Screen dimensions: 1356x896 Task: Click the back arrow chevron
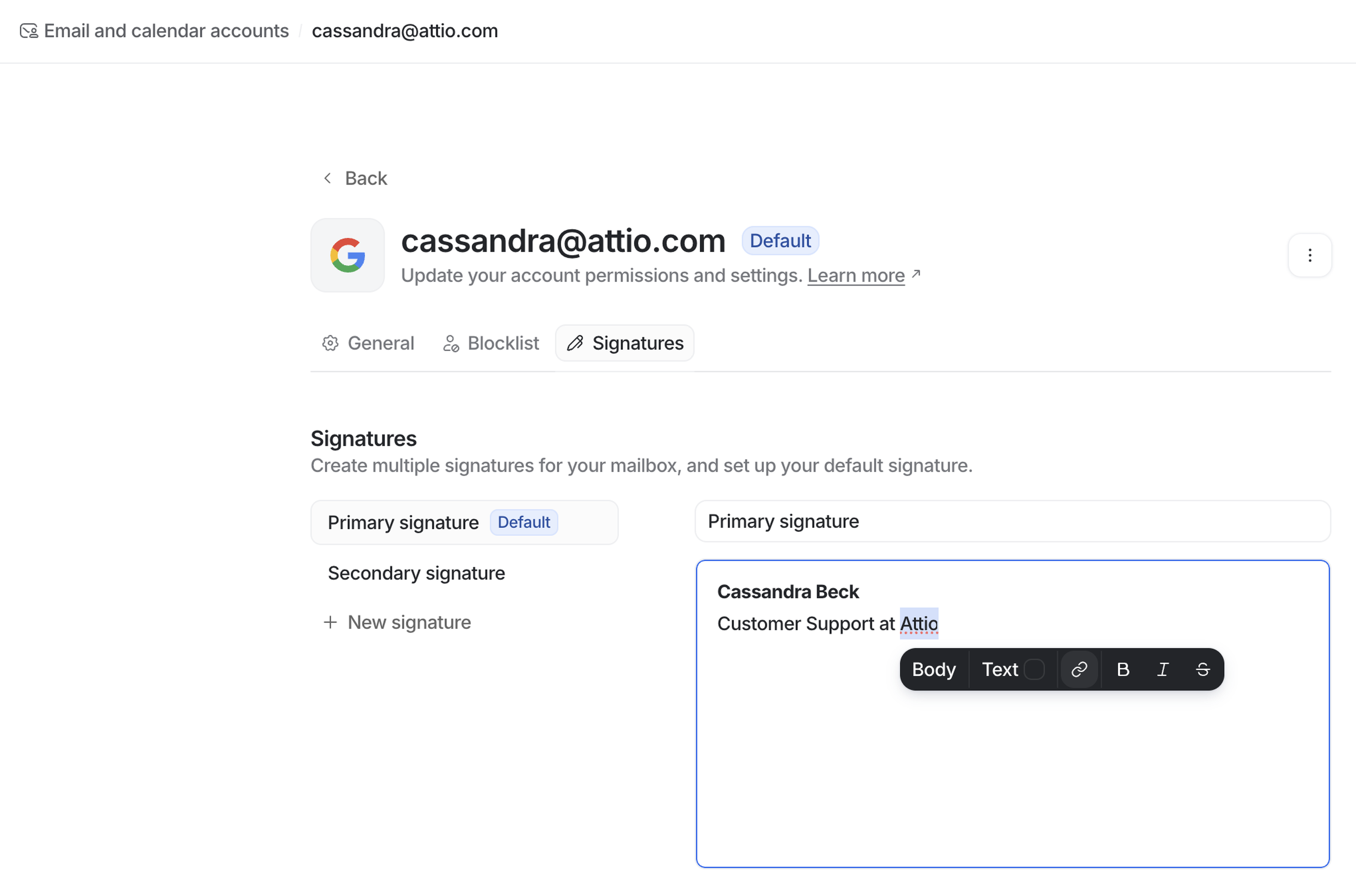pyautogui.click(x=327, y=178)
